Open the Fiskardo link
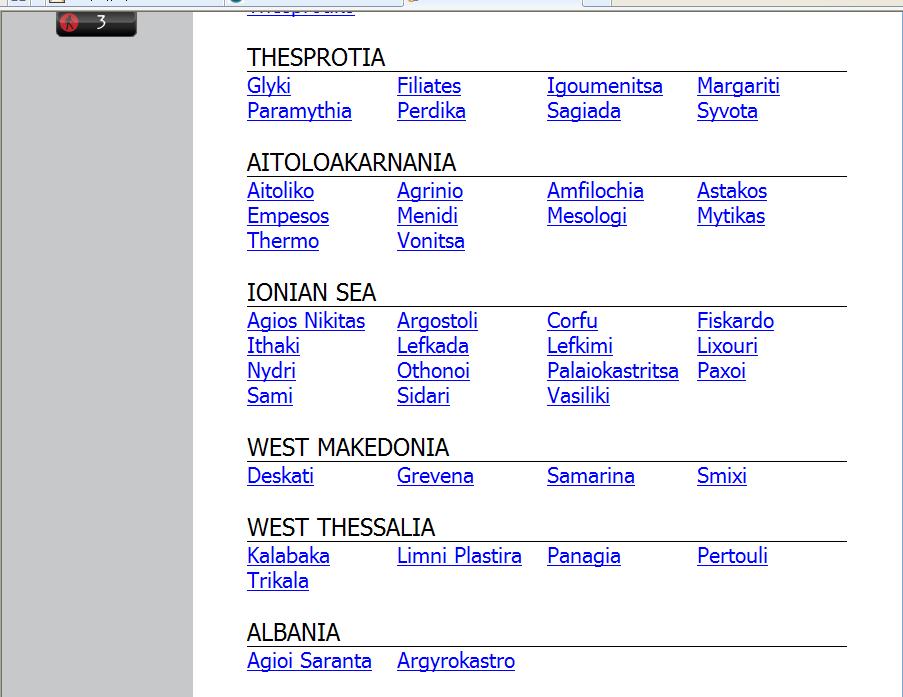903x697 pixels. tap(735, 321)
